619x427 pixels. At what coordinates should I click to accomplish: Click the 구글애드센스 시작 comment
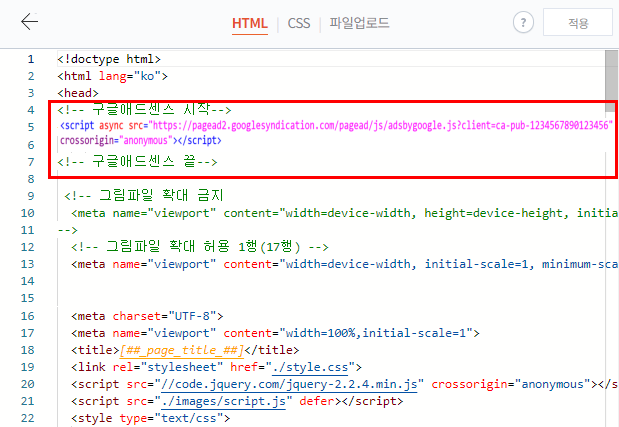tap(144, 109)
